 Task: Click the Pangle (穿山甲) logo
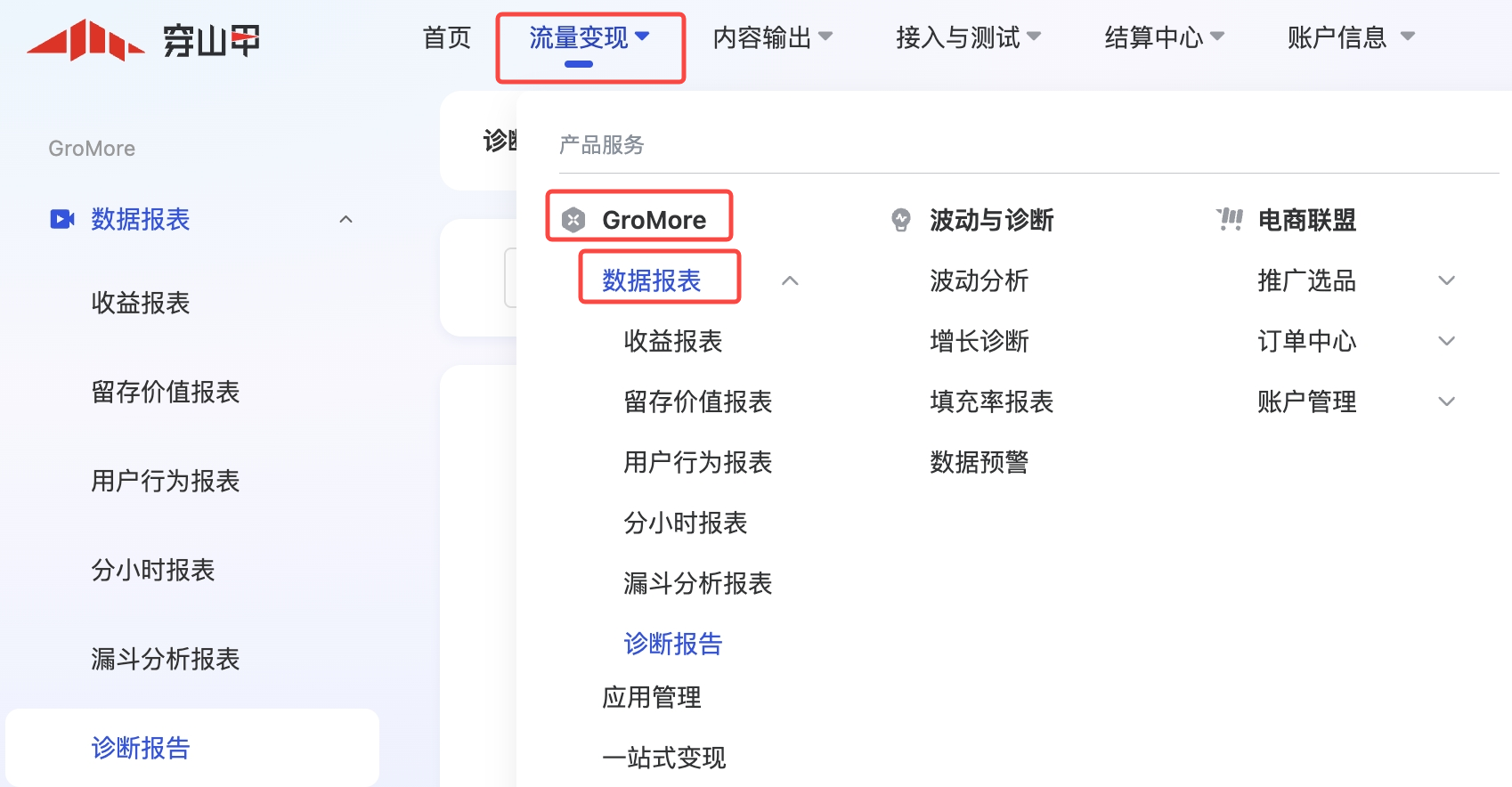click(142, 40)
